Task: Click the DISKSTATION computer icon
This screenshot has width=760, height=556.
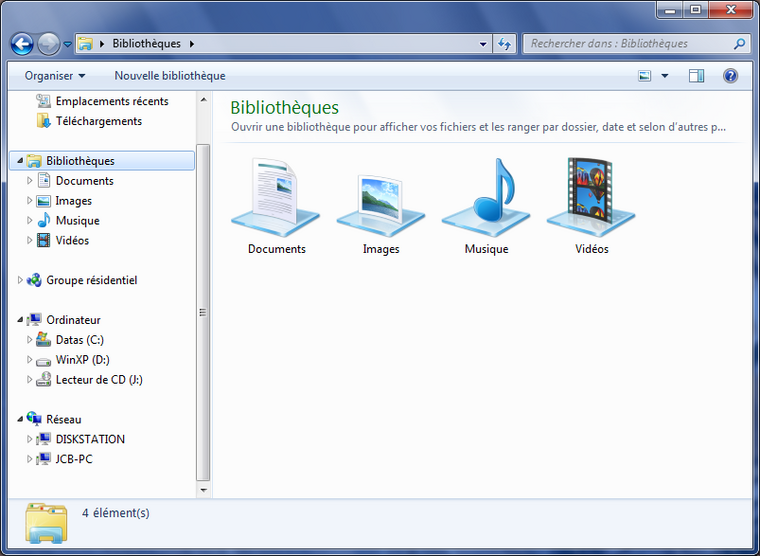Action: tap(44, 439)
